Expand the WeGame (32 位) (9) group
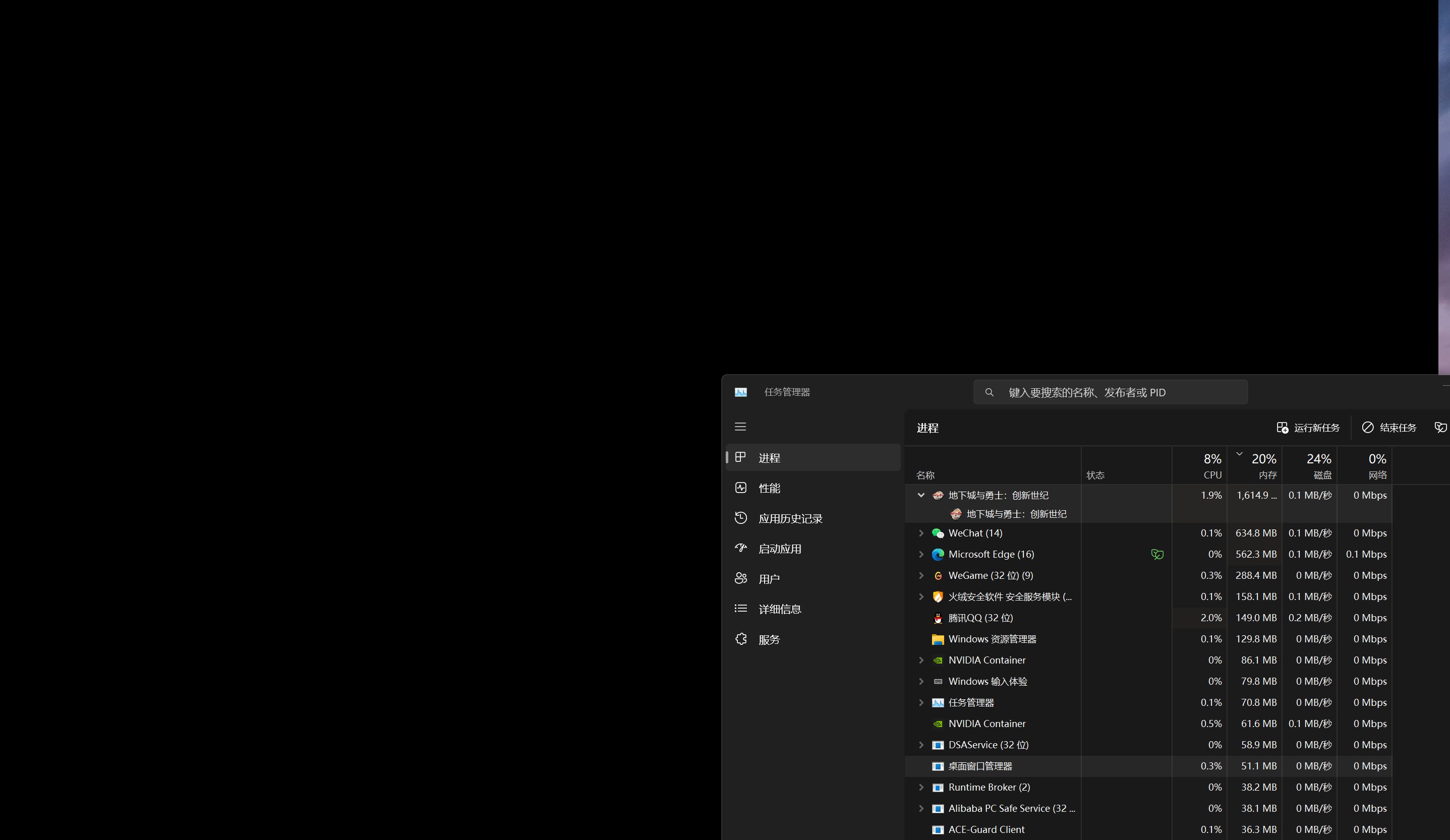1450x840 pixels. pos(920,576)
